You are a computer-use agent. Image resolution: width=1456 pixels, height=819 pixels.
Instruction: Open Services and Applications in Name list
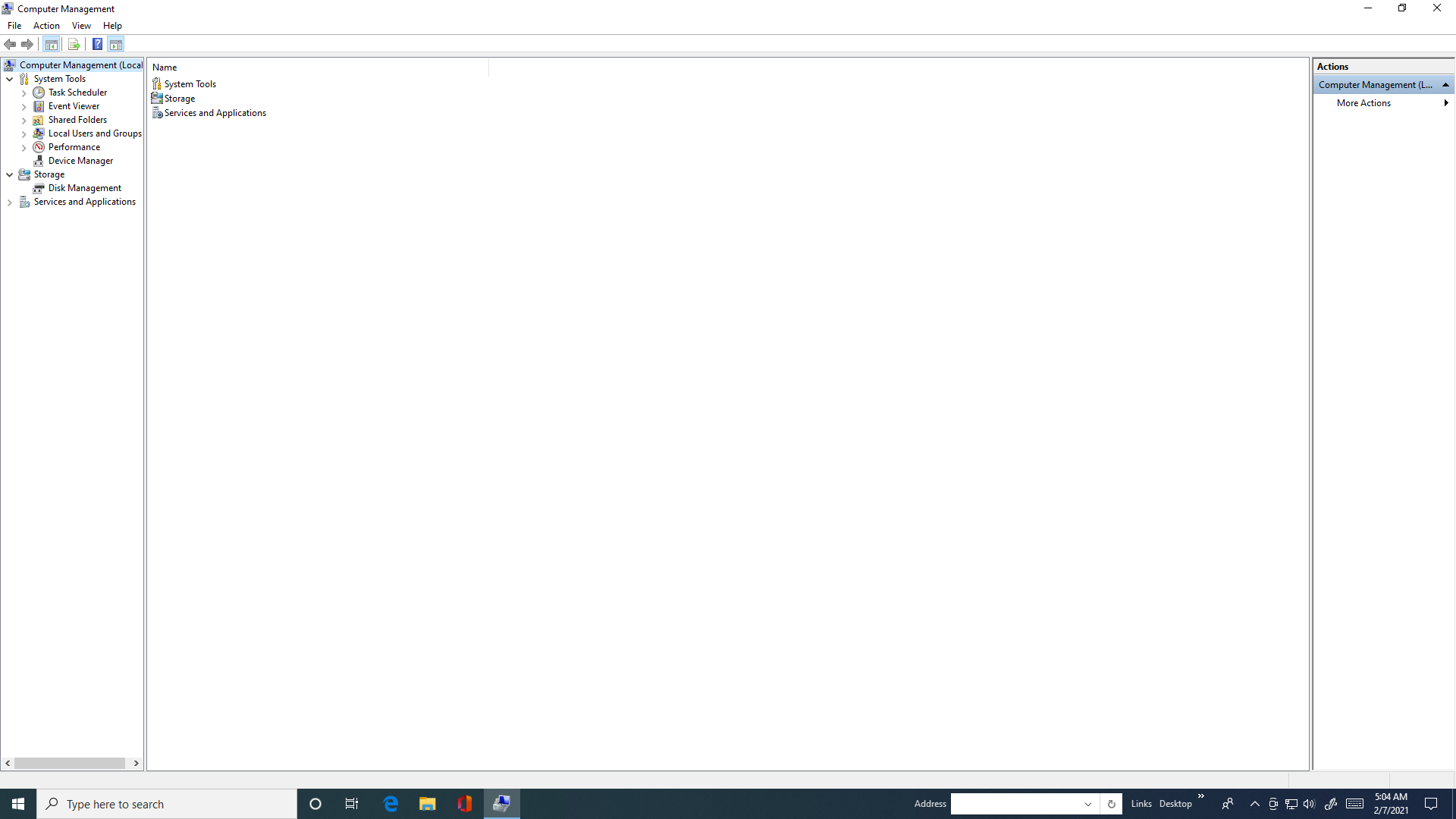tap(215, 113)
